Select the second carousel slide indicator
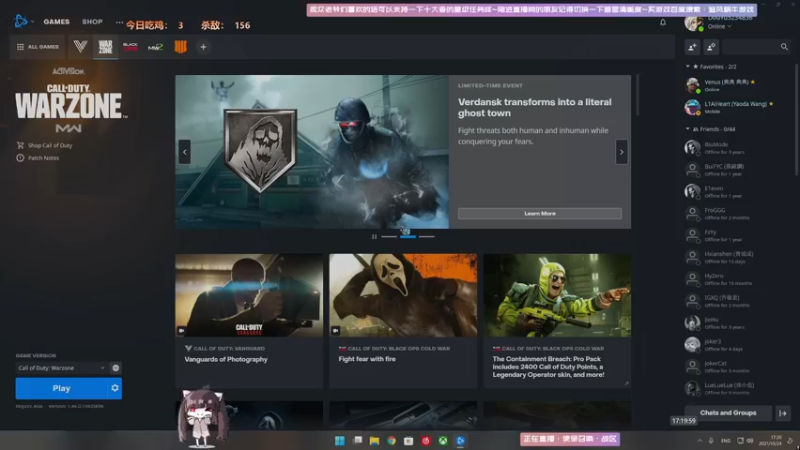 pos(408,237)
